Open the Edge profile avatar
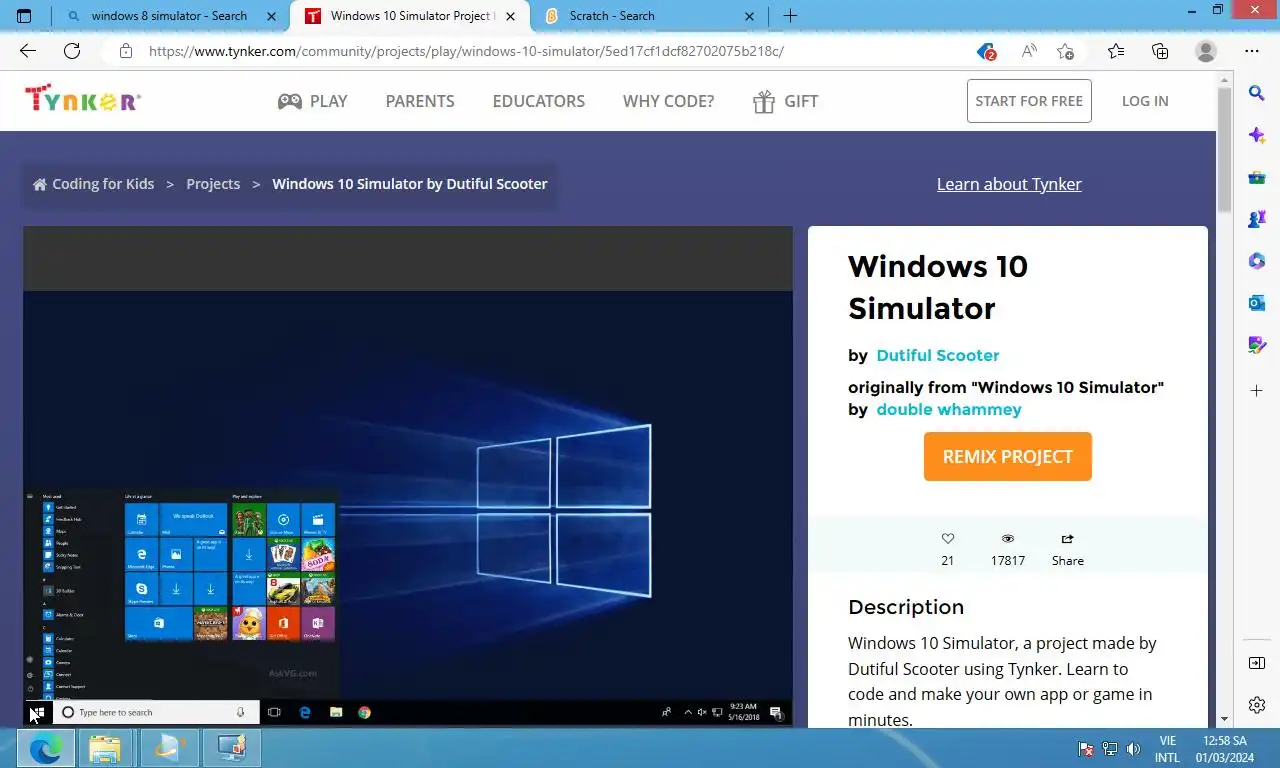 pos(1206,51)
